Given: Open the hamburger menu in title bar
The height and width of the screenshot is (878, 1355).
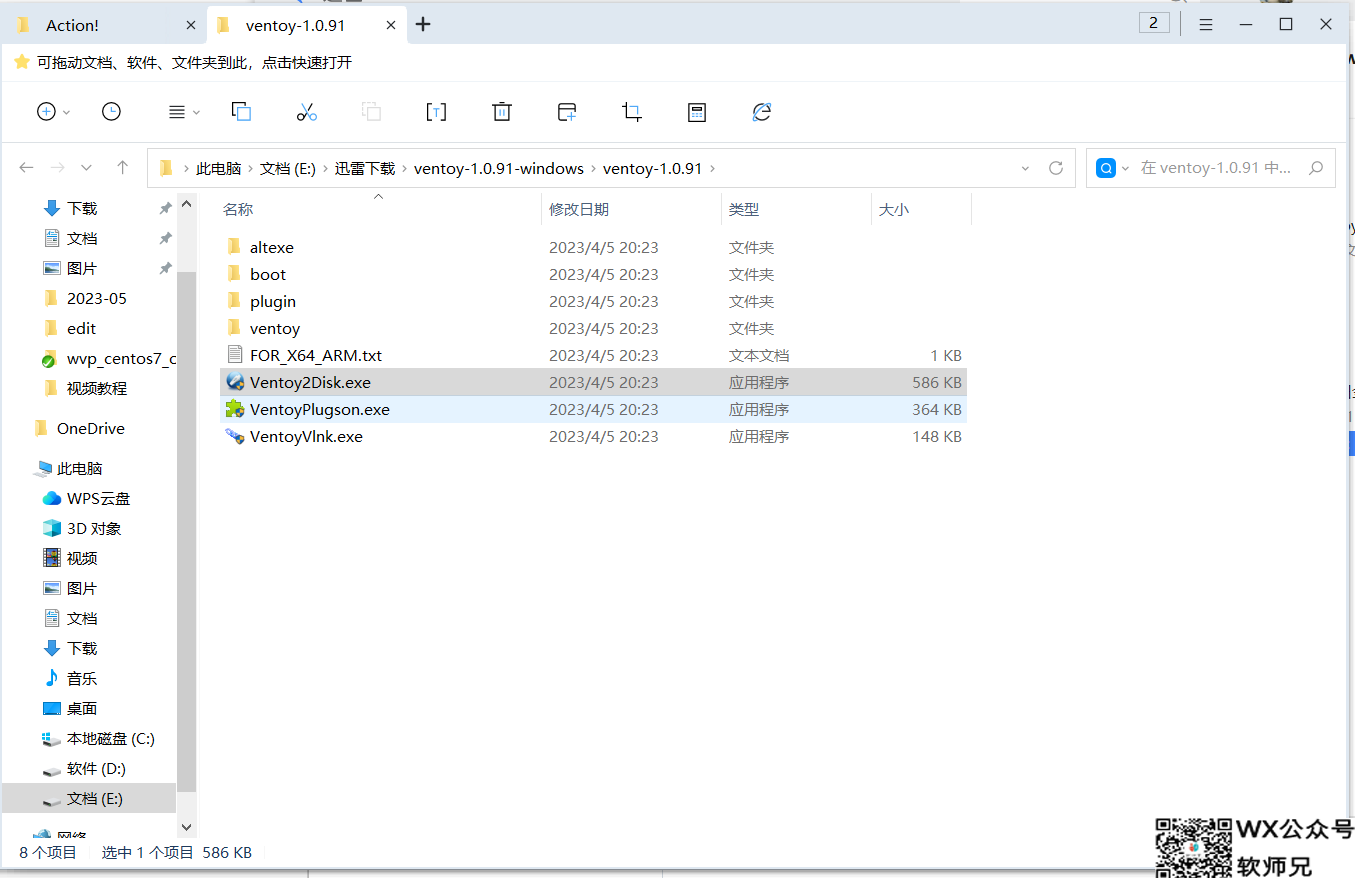Looking at the screenshot, I should (1206, 25).
